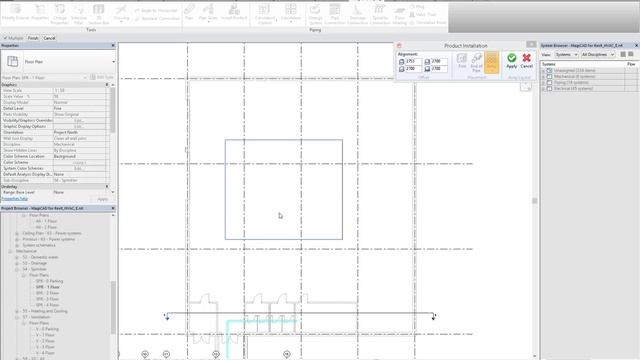Expand the 52 - Domestic water node
The image size is (640, 360).
pyautogui.click(x=17, y=258)
